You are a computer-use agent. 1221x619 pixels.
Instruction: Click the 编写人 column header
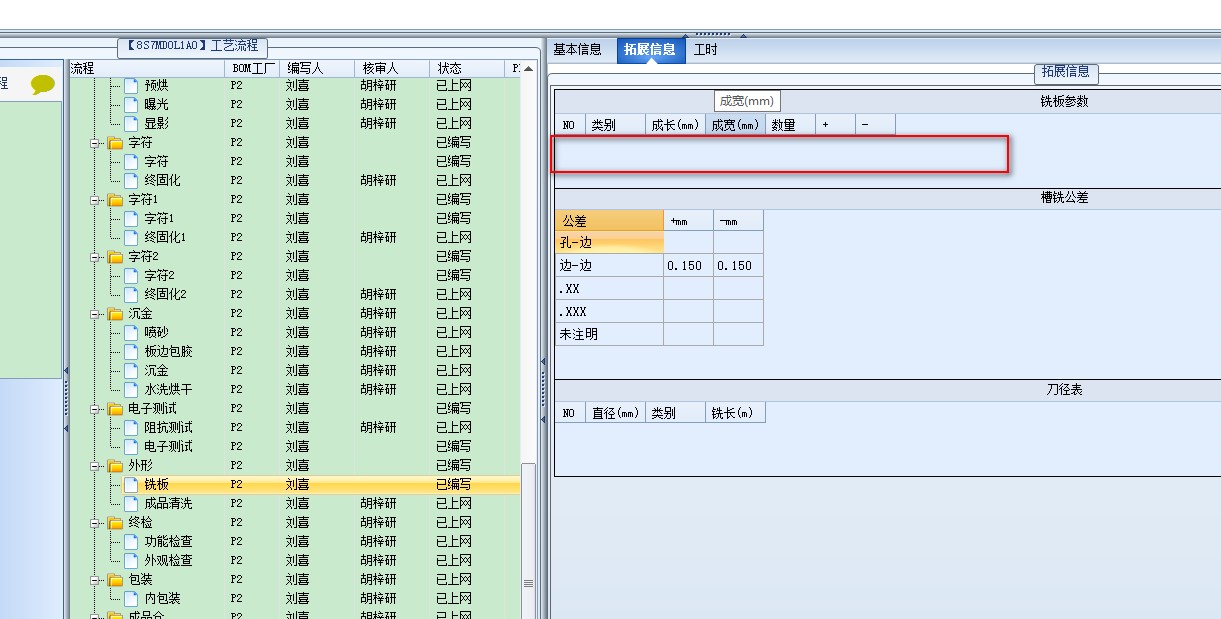(x=317, y=68)
